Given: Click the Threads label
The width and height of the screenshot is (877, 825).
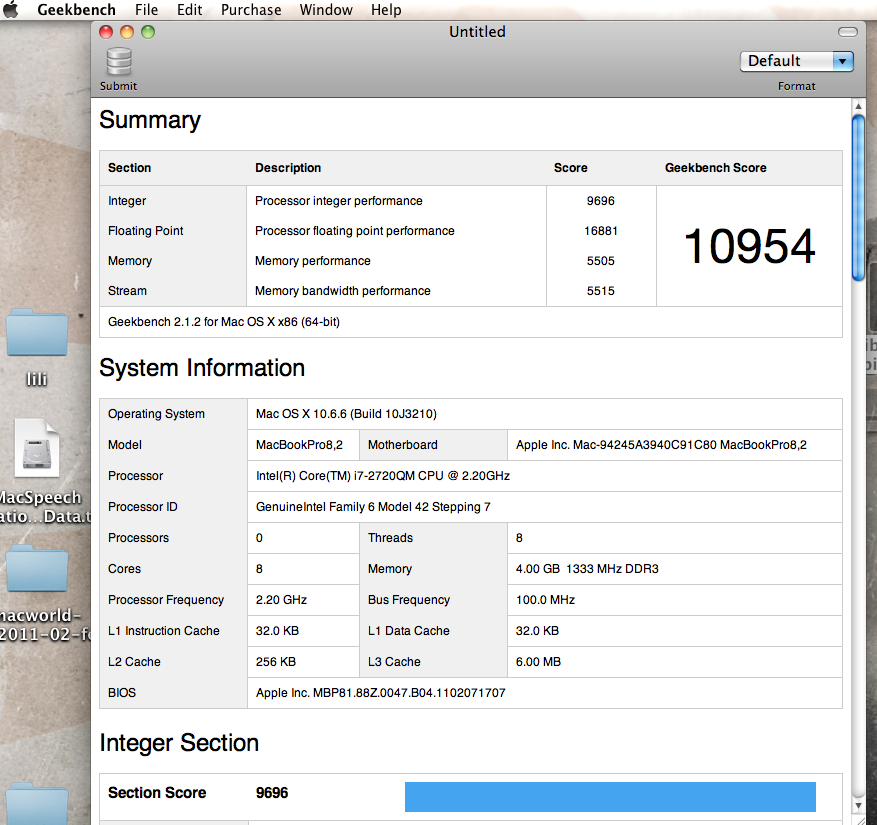Looking at the screenshot, I should pyautogui.click(x=390, y=538).
